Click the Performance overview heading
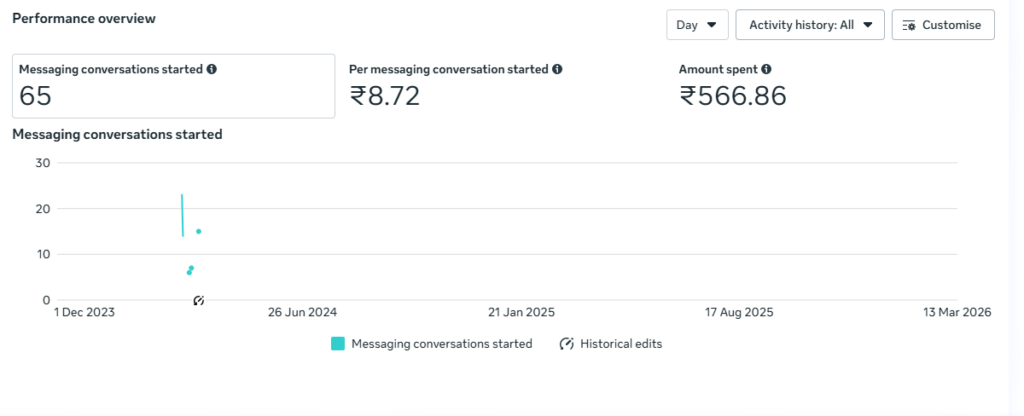This screenshot has width=1024, height=416. [84, 19]
